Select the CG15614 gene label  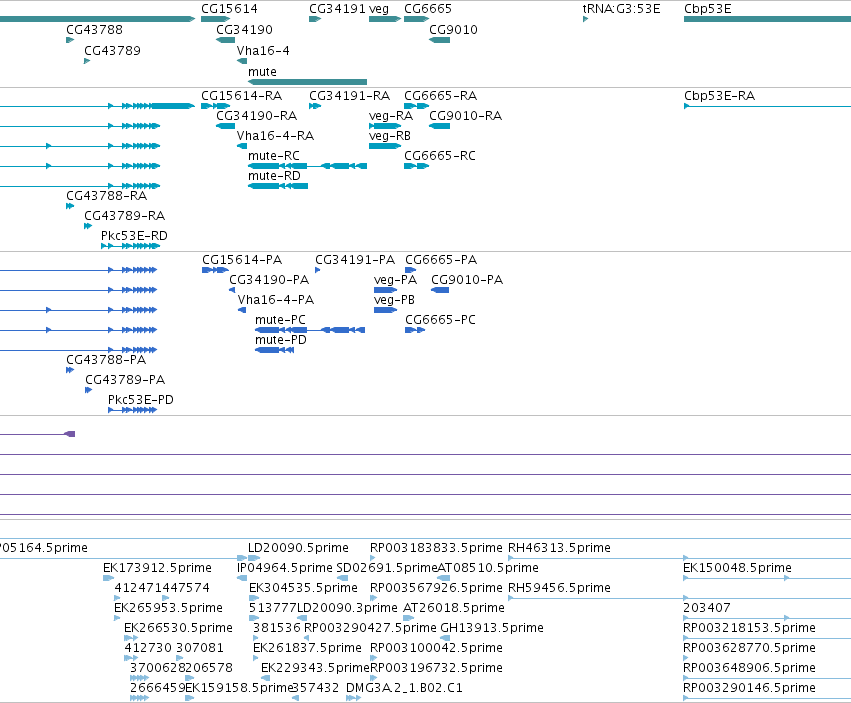point(229,9)
